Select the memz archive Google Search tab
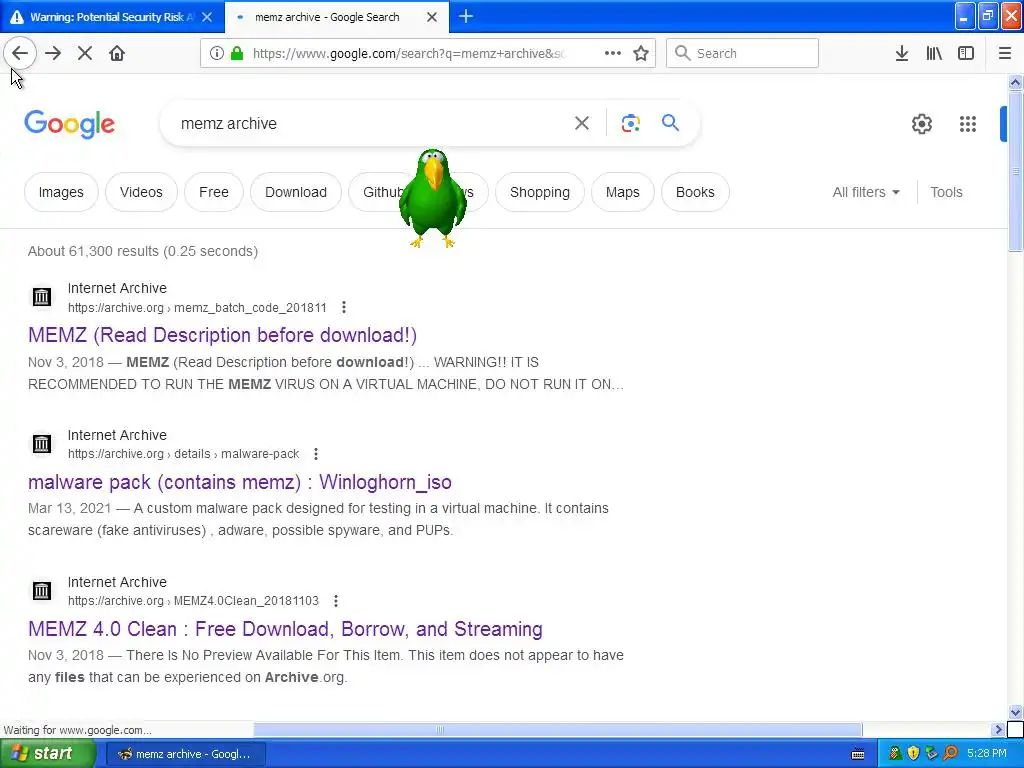 click(327, 17)
